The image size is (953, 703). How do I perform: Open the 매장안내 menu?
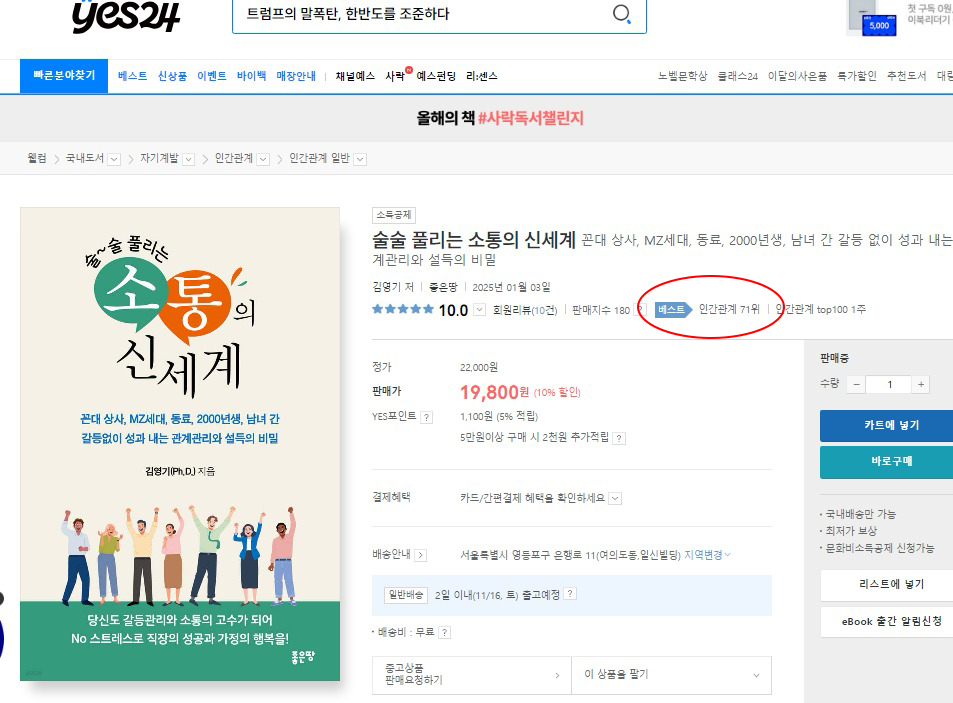point(296,76)
